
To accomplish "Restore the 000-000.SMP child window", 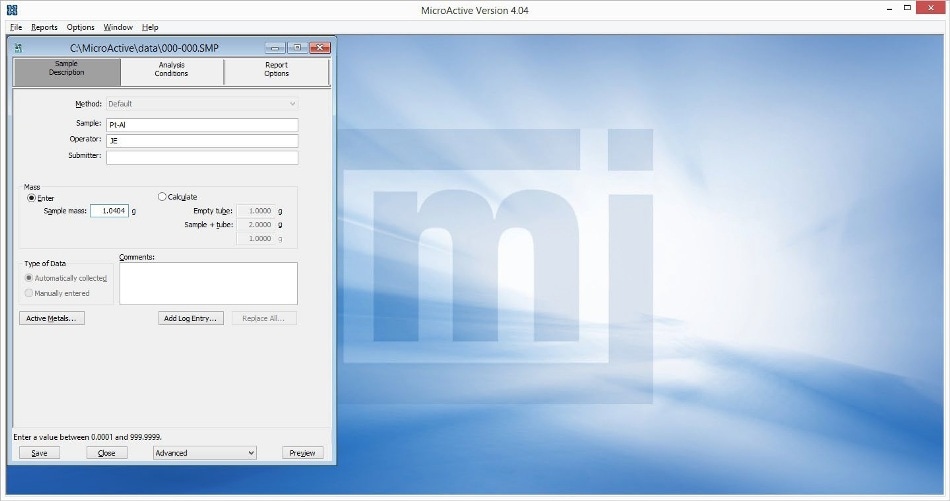I will (x=297, y=48).
